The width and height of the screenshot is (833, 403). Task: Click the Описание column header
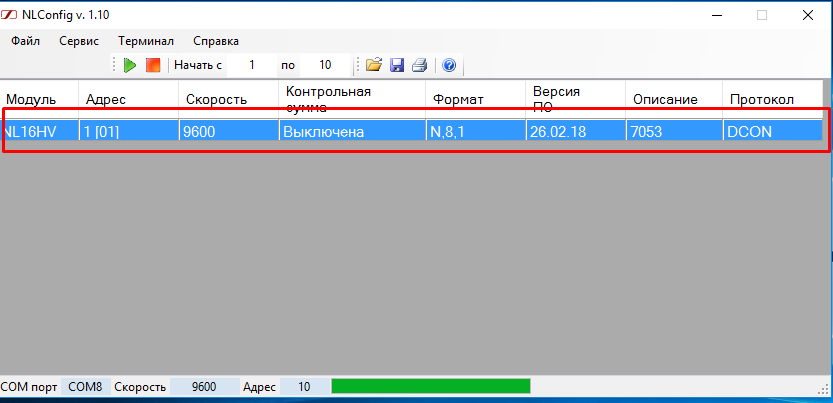tap(674, 99)
